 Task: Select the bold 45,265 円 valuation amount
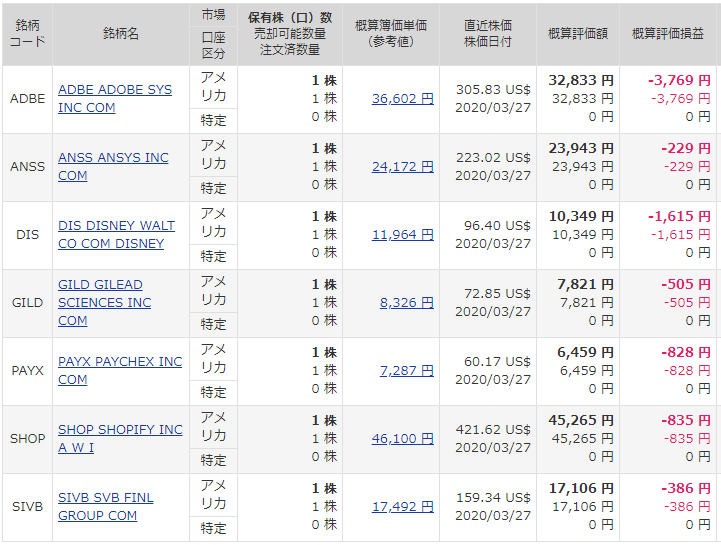tap(581, 420)
